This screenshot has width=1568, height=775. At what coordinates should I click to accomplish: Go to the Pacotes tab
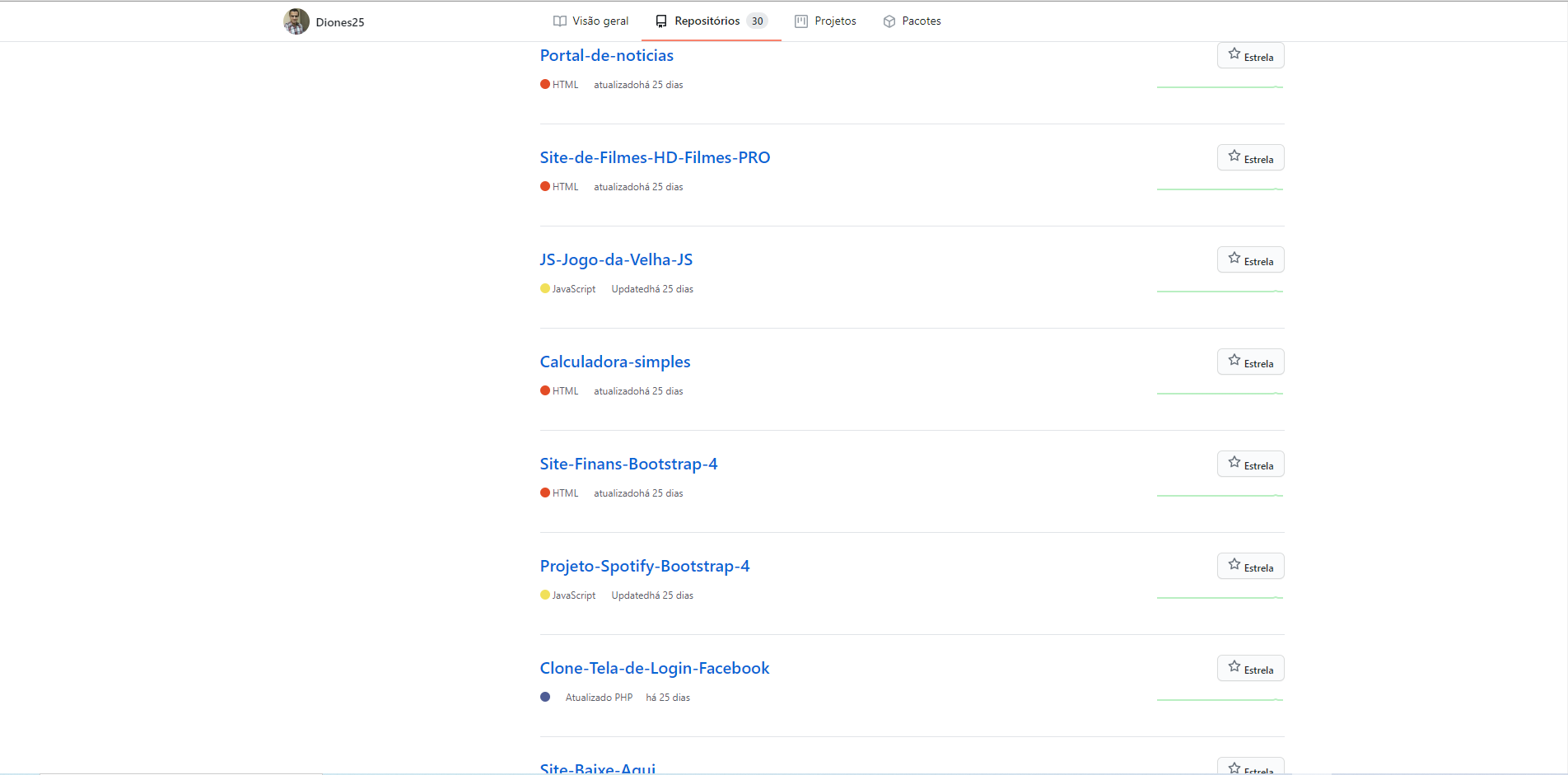[921, 21]
